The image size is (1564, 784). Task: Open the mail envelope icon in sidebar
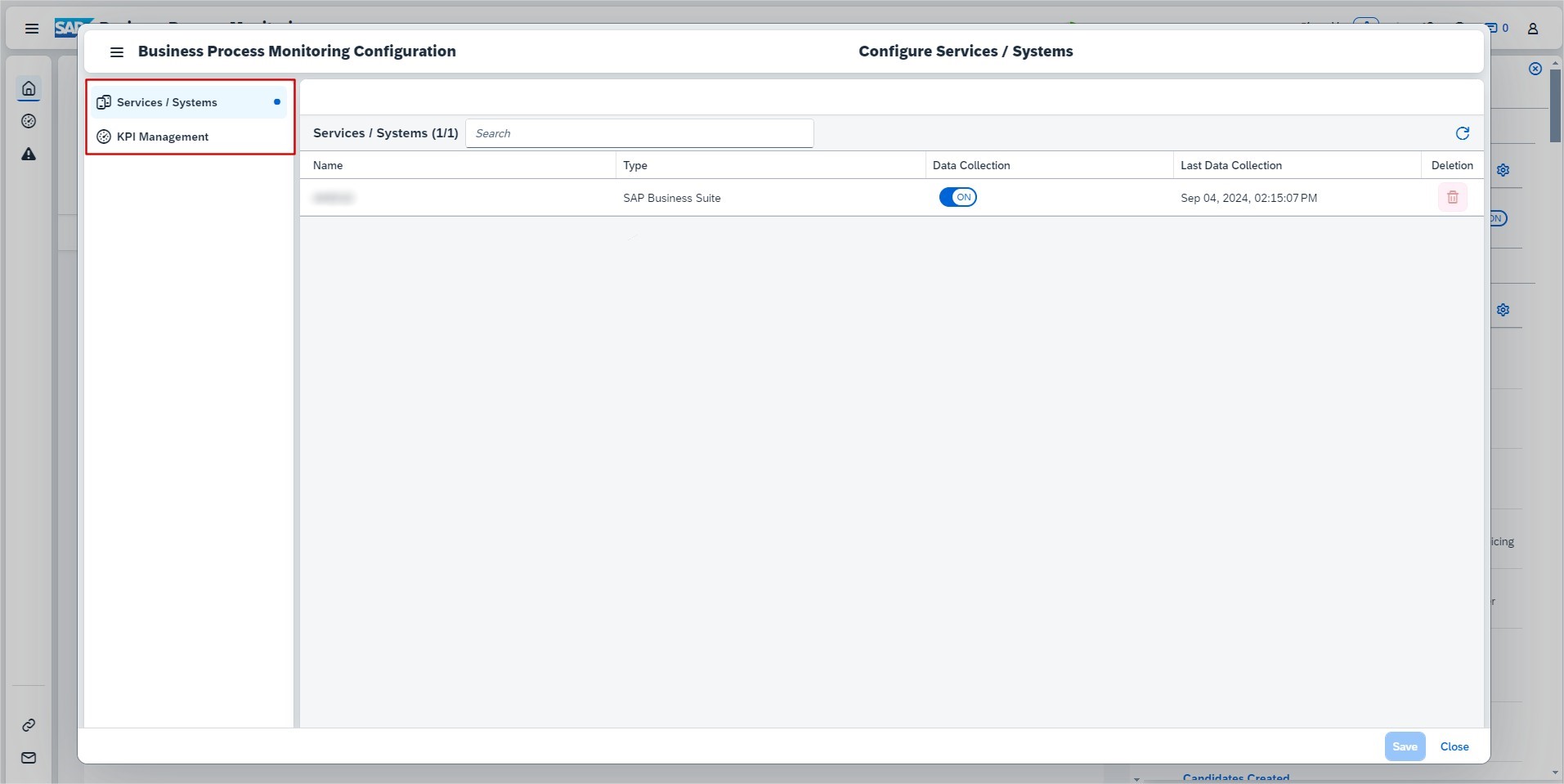(x=29, y=758)
